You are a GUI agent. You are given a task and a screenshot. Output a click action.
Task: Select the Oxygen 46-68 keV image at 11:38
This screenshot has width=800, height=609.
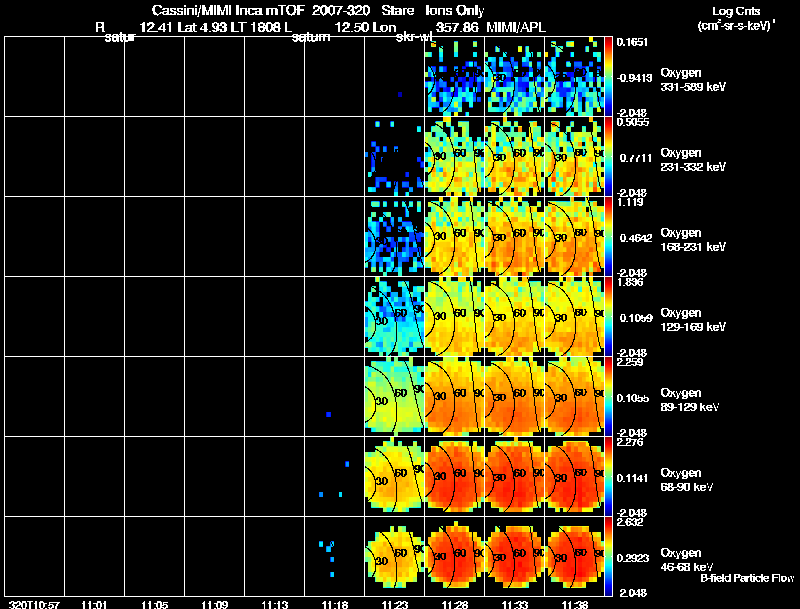coord(574,556)
